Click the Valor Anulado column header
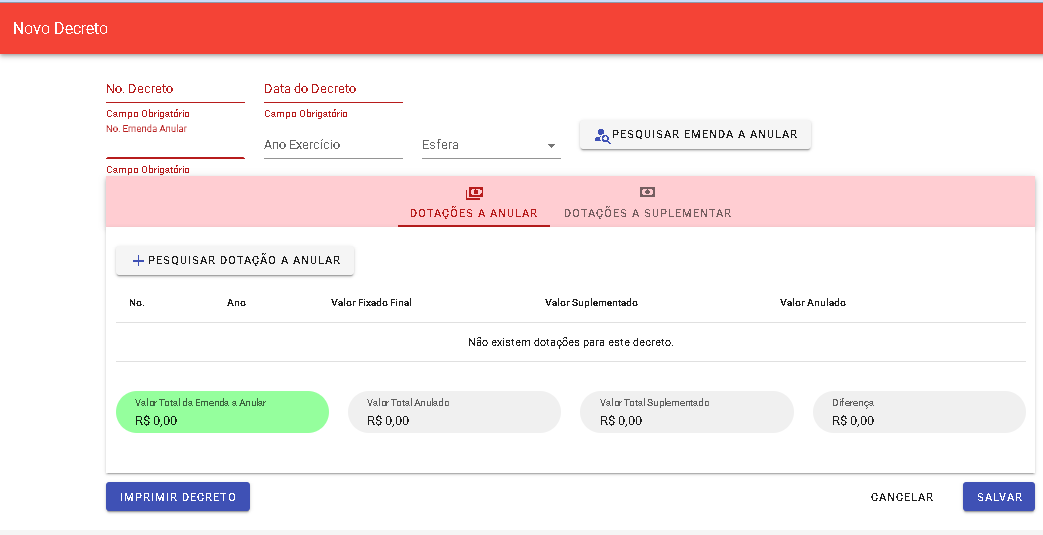 tap(812, 303)
